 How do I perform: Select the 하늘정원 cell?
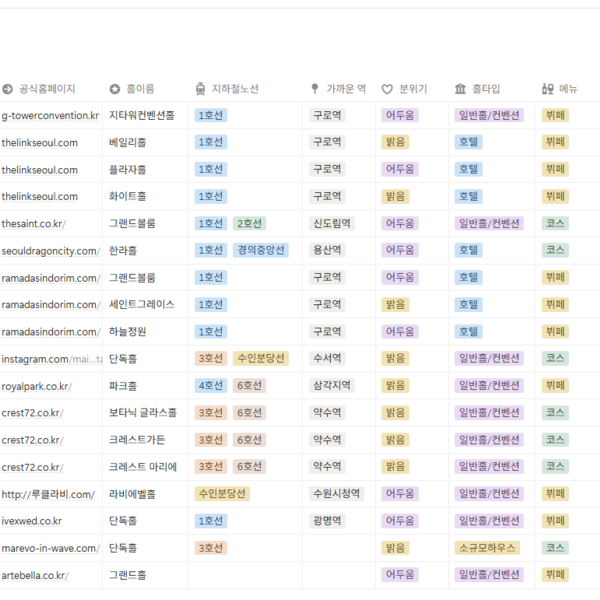[145, 332]
